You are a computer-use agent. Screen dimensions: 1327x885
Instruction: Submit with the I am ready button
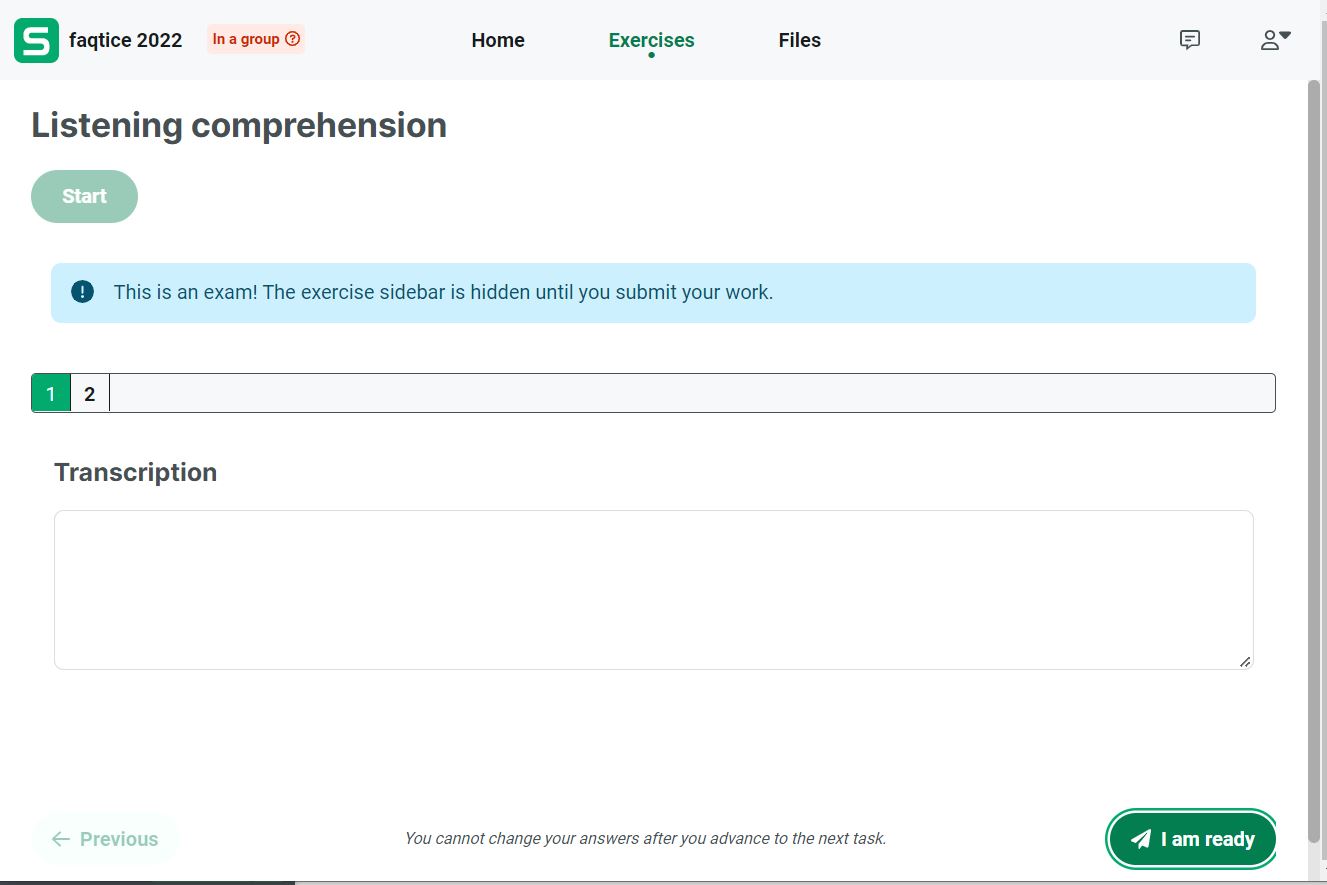[1192, 839]
